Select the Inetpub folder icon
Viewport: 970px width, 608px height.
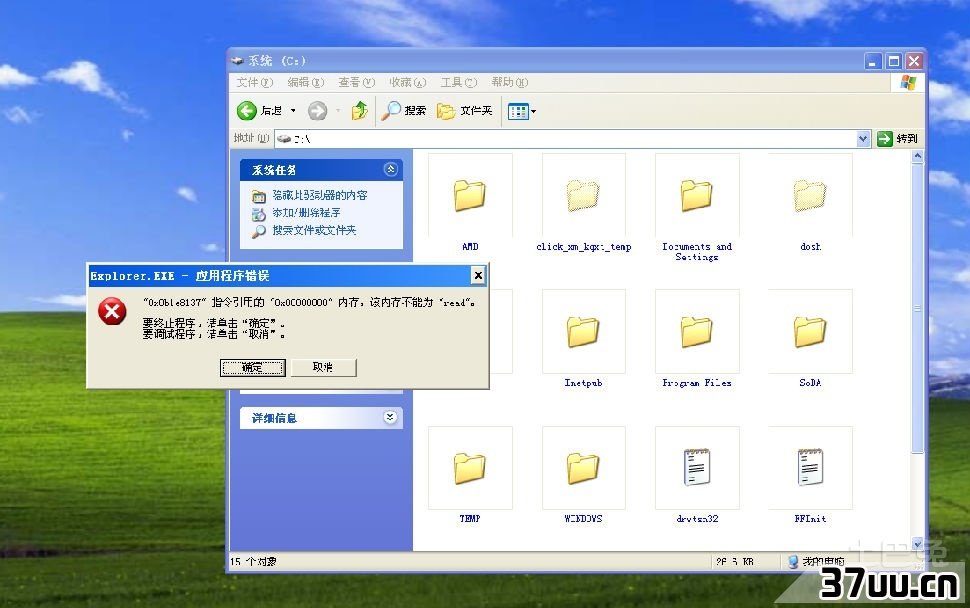(583, 332)
